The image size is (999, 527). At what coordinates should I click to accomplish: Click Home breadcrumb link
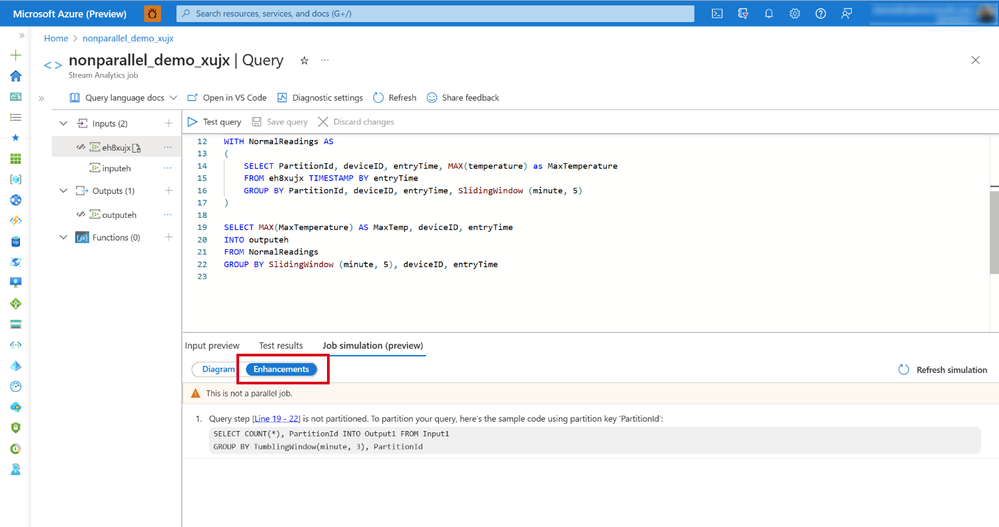(56, 38)
